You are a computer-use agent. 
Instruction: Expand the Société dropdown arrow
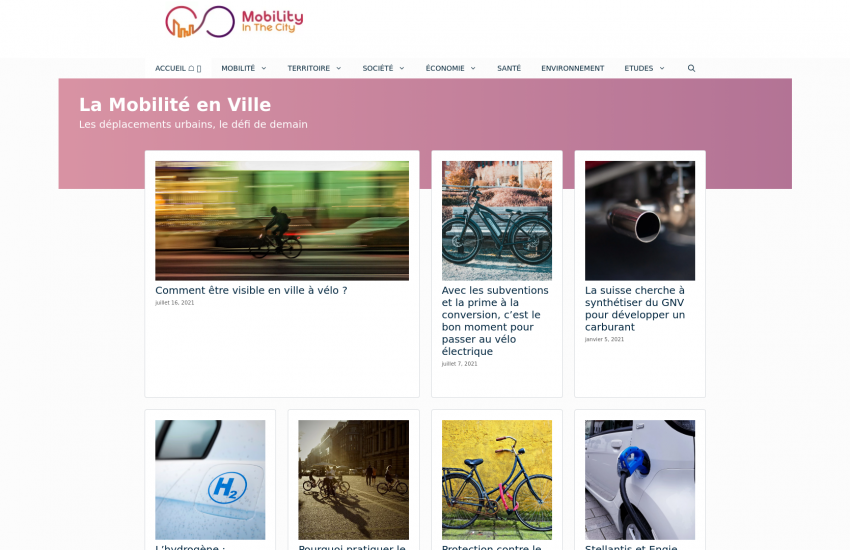click(x=402, y=68)
